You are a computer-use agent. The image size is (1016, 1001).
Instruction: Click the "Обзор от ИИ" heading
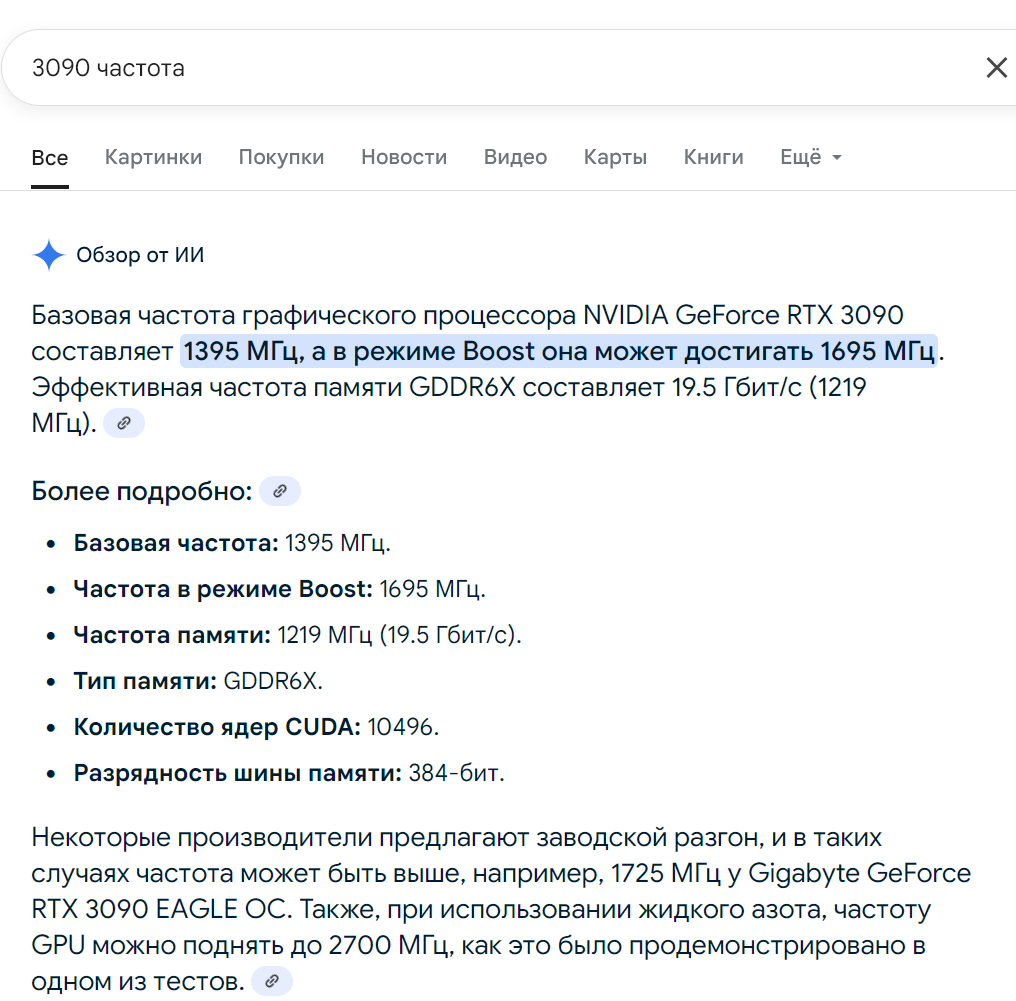tap(140, 255)
